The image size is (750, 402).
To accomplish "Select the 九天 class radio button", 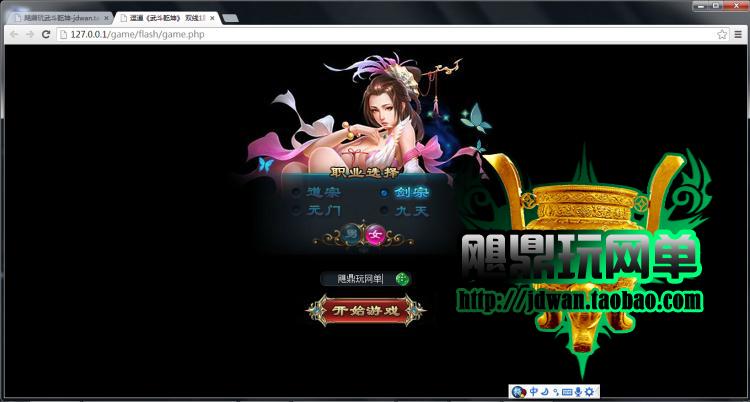I will coord(384,210).
